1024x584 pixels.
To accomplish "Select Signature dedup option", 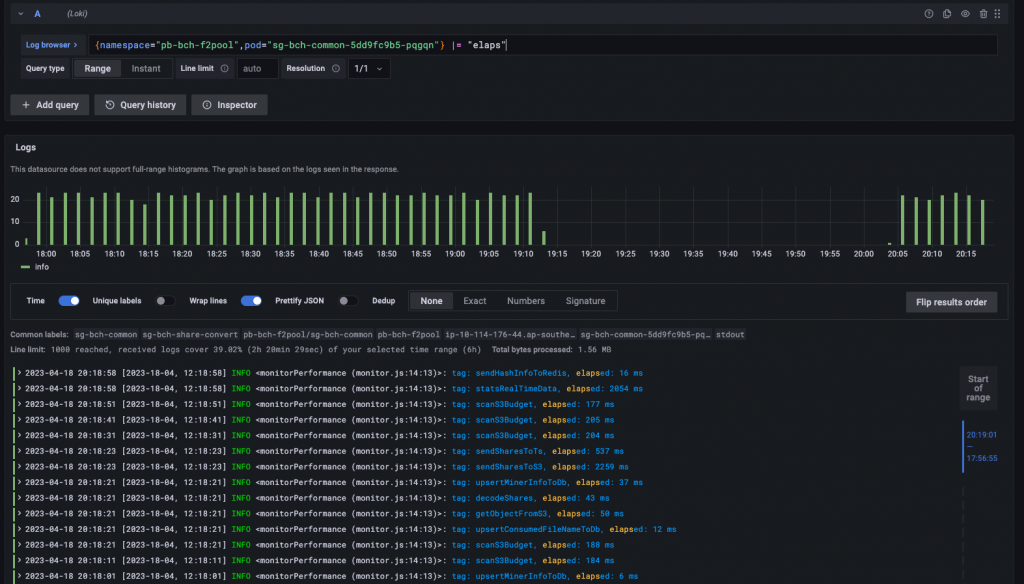I will pyautogui.click(x=585, y=301).
